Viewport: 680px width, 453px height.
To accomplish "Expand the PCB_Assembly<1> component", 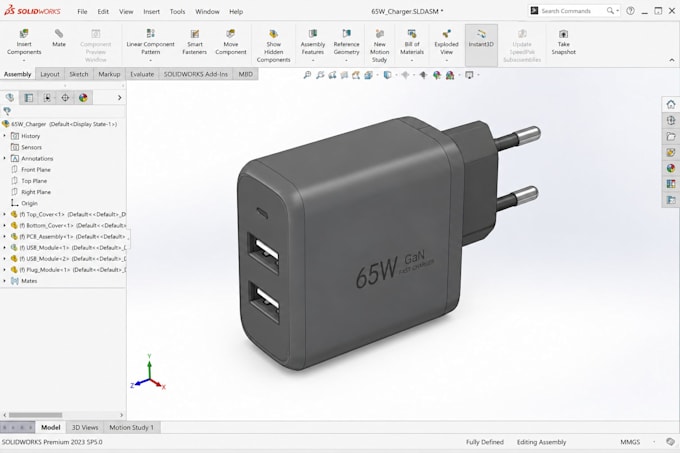I will tap(5, 236).
